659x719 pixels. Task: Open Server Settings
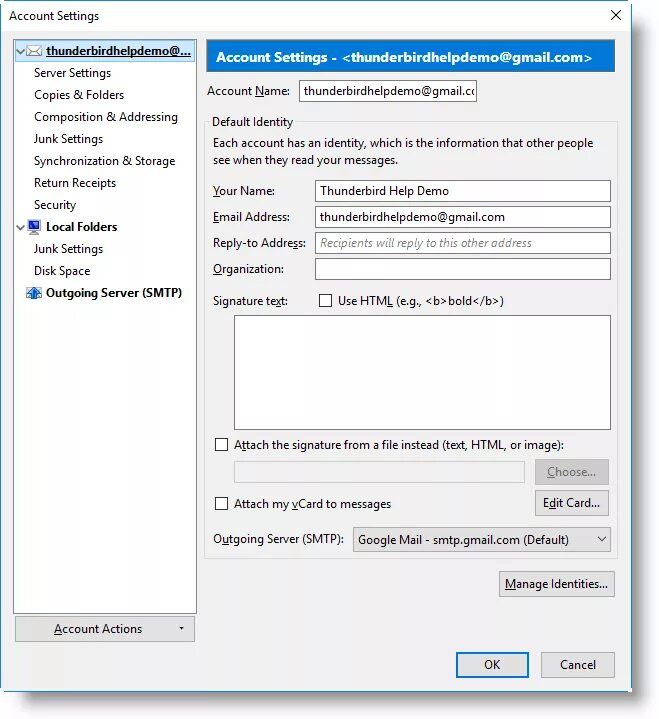click(x=72, y=73)
